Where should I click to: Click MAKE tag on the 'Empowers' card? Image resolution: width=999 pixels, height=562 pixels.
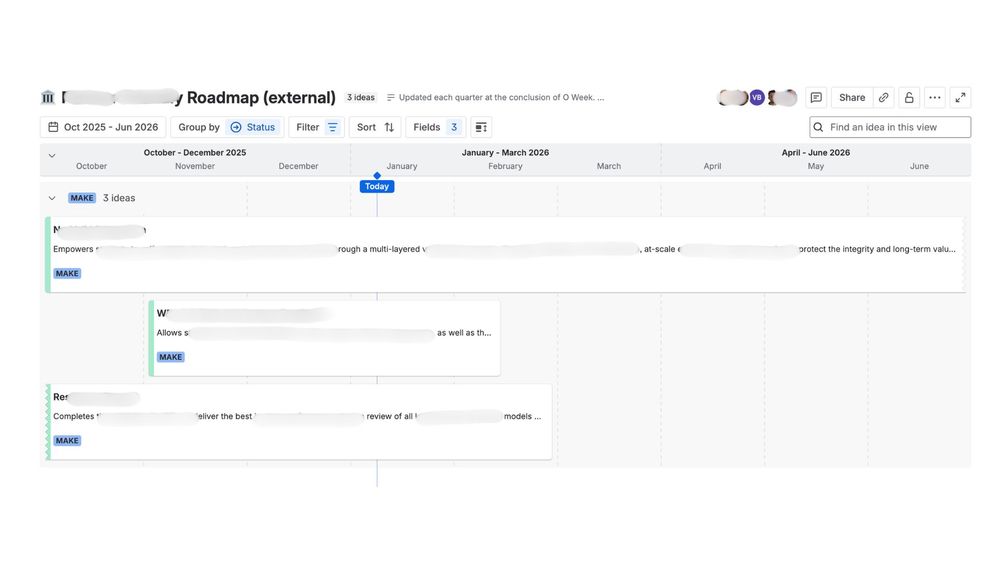pyautogui.click(x=67, y=273)
